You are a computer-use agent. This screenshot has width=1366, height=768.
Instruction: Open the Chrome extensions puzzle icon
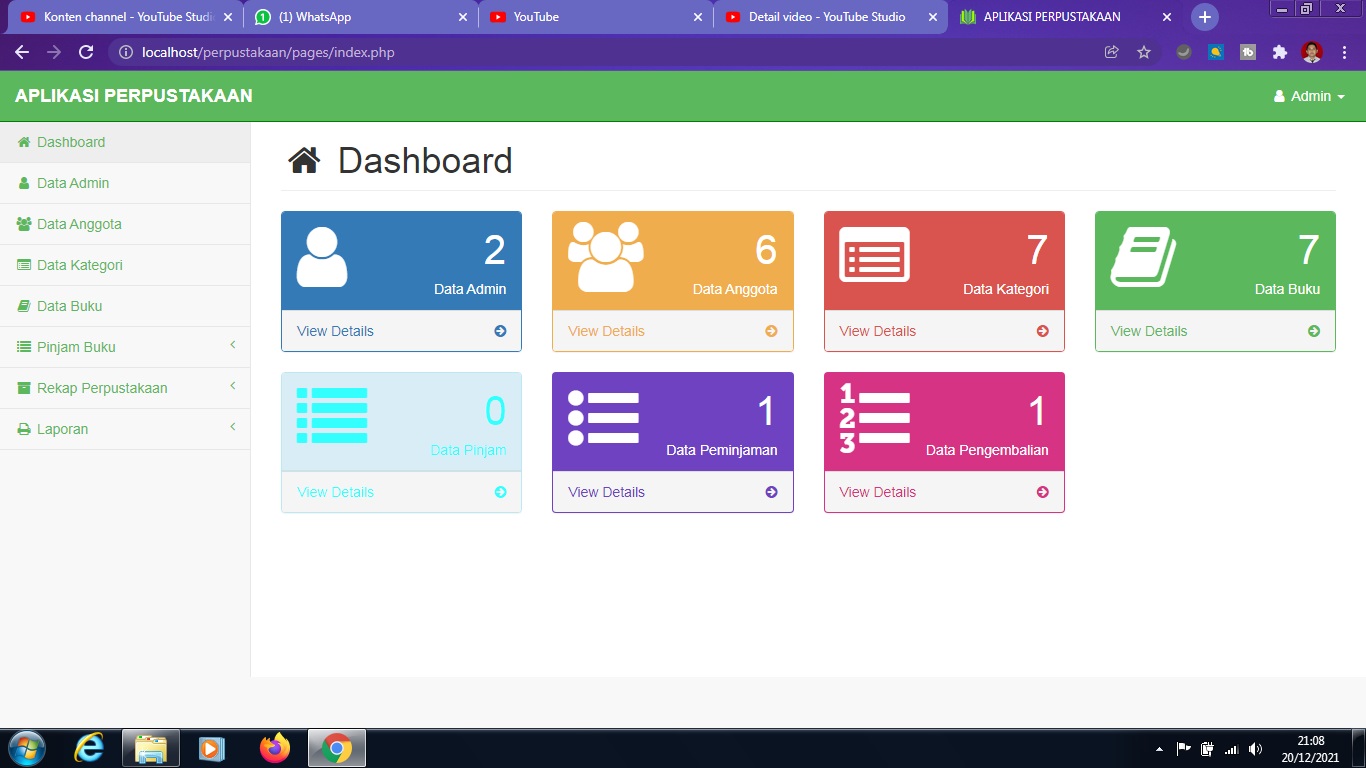[x=1279, y=52]
